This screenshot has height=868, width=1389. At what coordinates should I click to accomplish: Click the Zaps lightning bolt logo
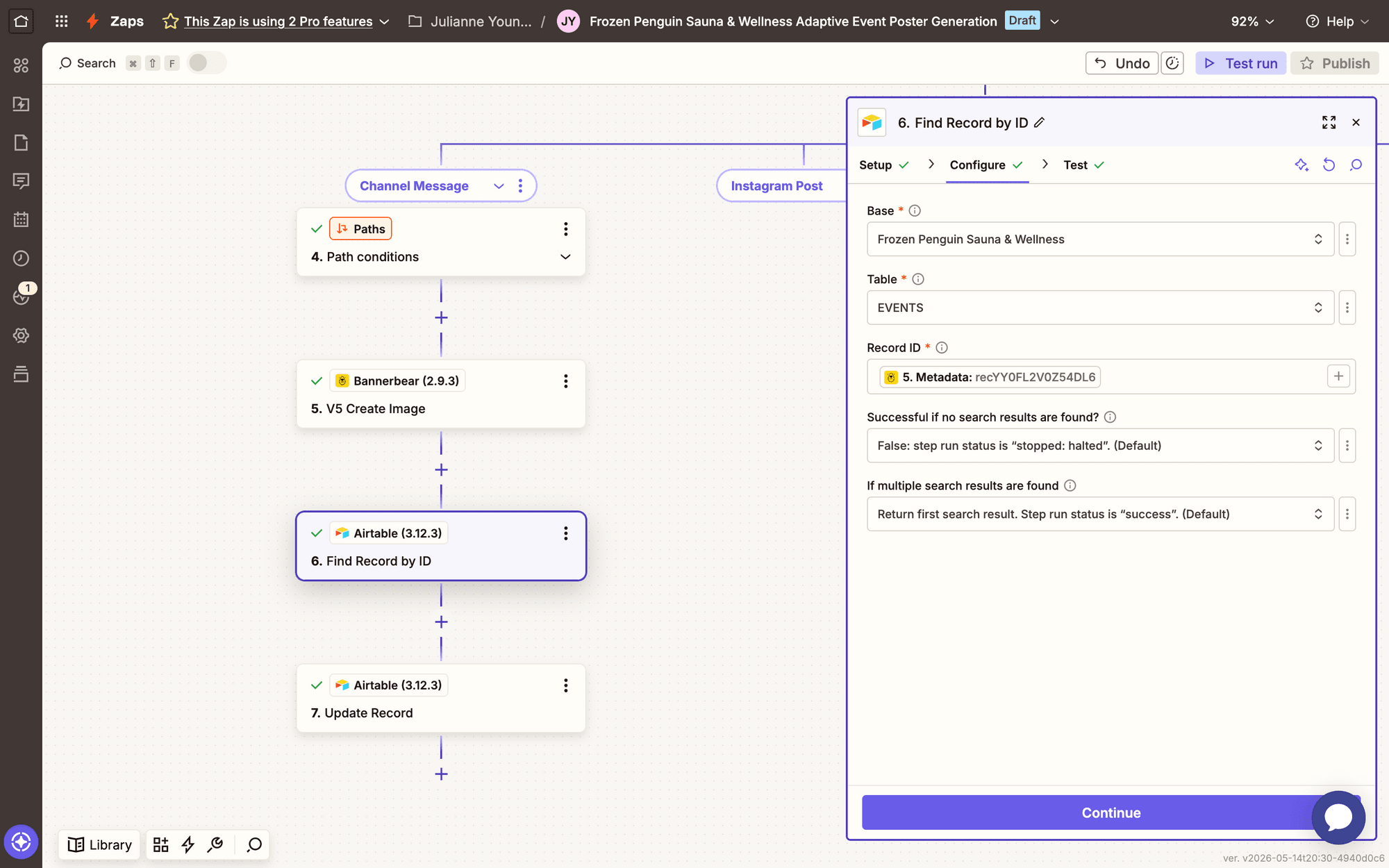92,21
